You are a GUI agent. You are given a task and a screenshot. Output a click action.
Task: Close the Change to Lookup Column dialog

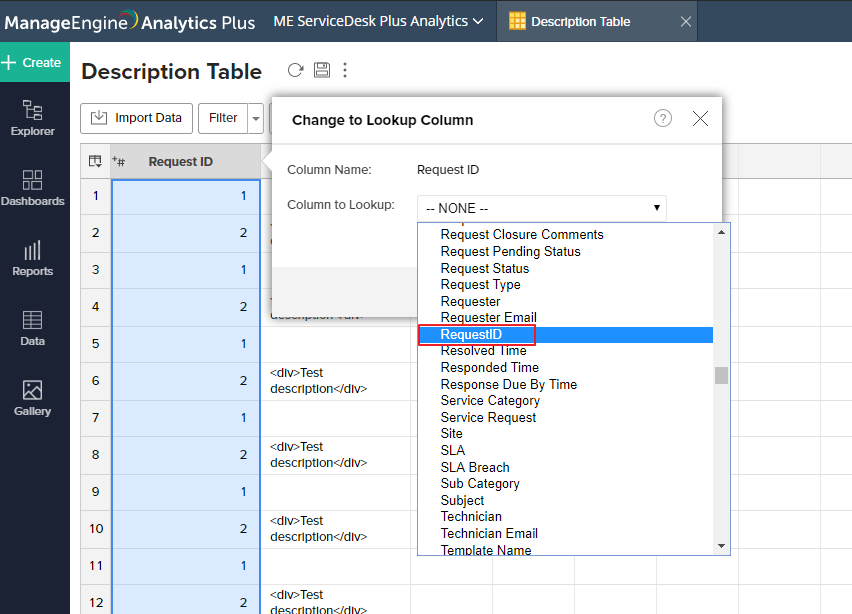700,118
